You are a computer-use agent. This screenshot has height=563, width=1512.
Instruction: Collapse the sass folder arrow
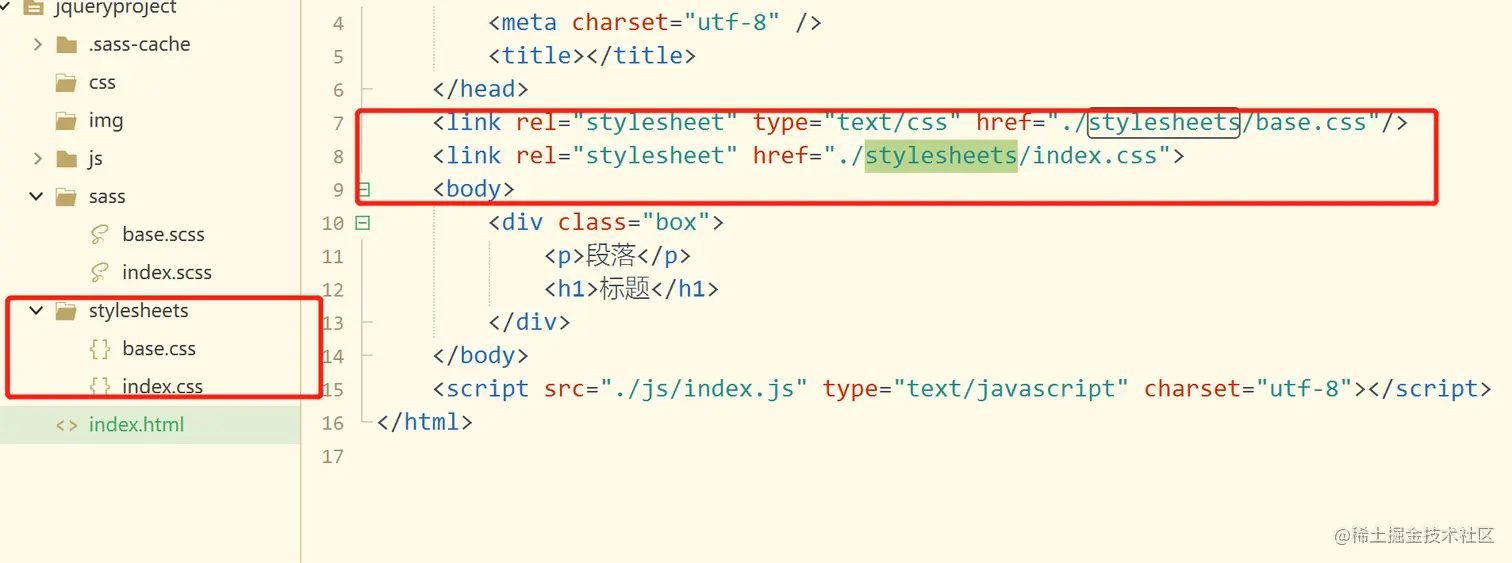pyautogui.click(x=37, y=196)
